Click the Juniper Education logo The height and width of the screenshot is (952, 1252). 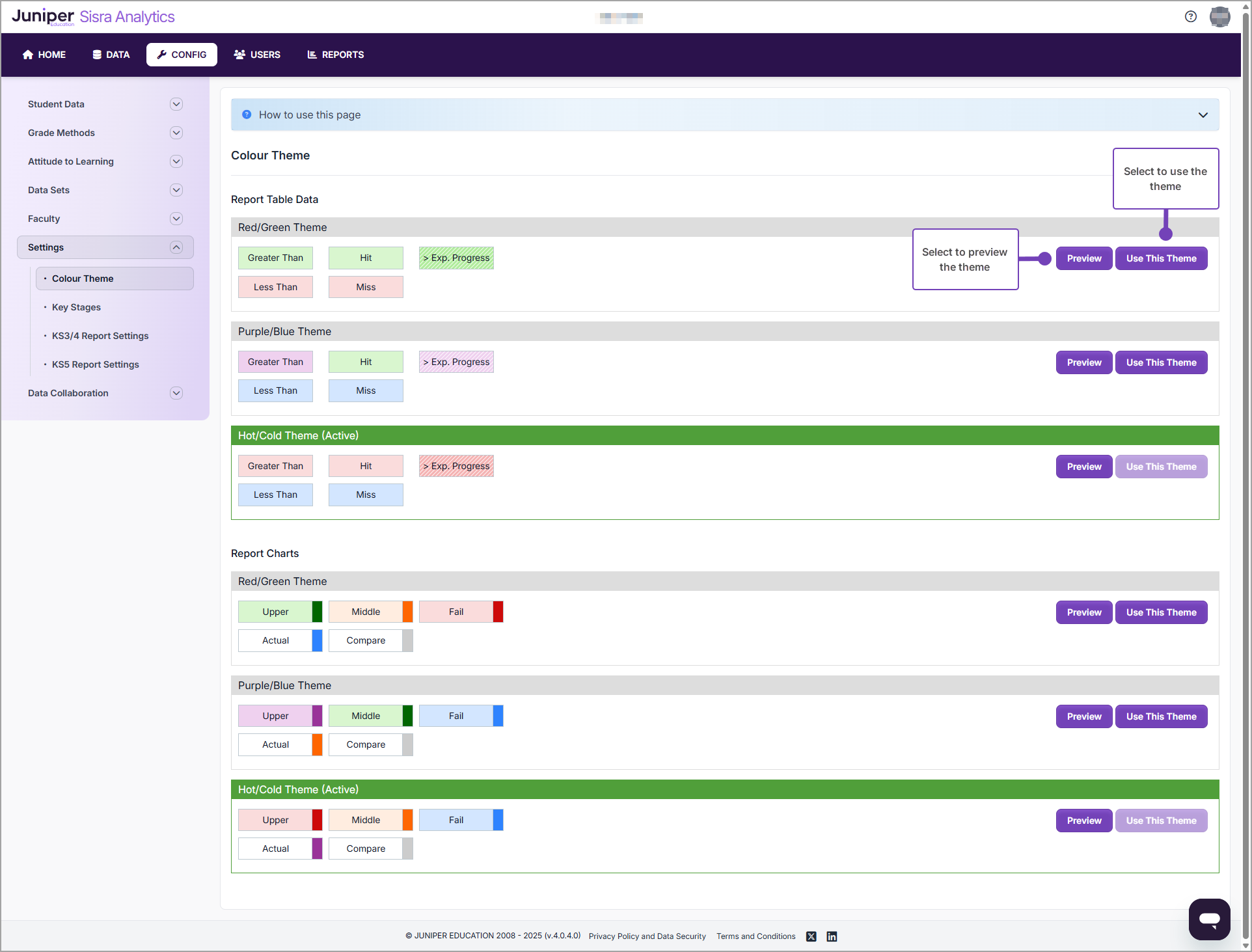(x=42, y=16)
